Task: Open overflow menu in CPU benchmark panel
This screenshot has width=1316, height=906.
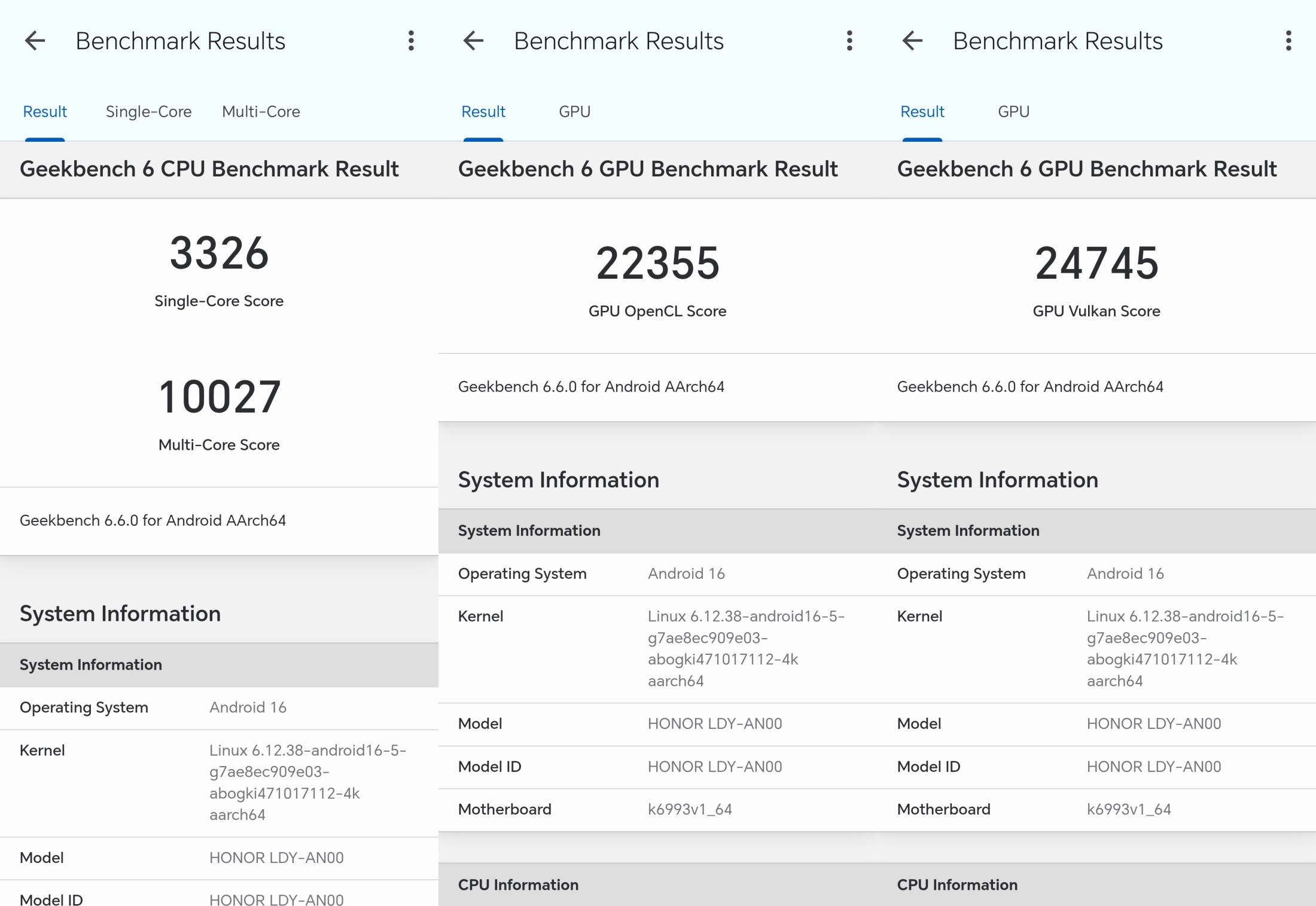Action: 411,41
